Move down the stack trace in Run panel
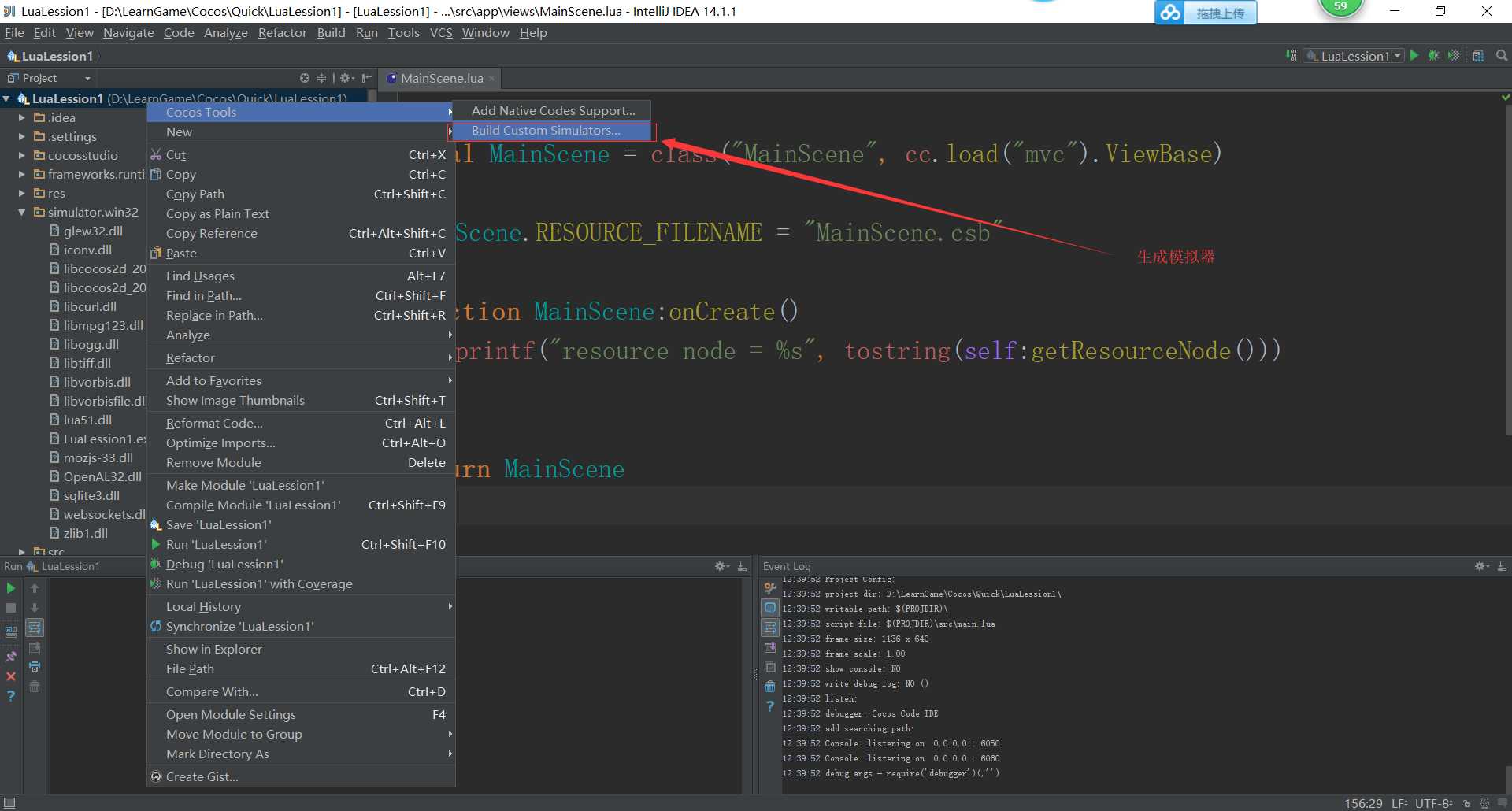 [35, 608]
